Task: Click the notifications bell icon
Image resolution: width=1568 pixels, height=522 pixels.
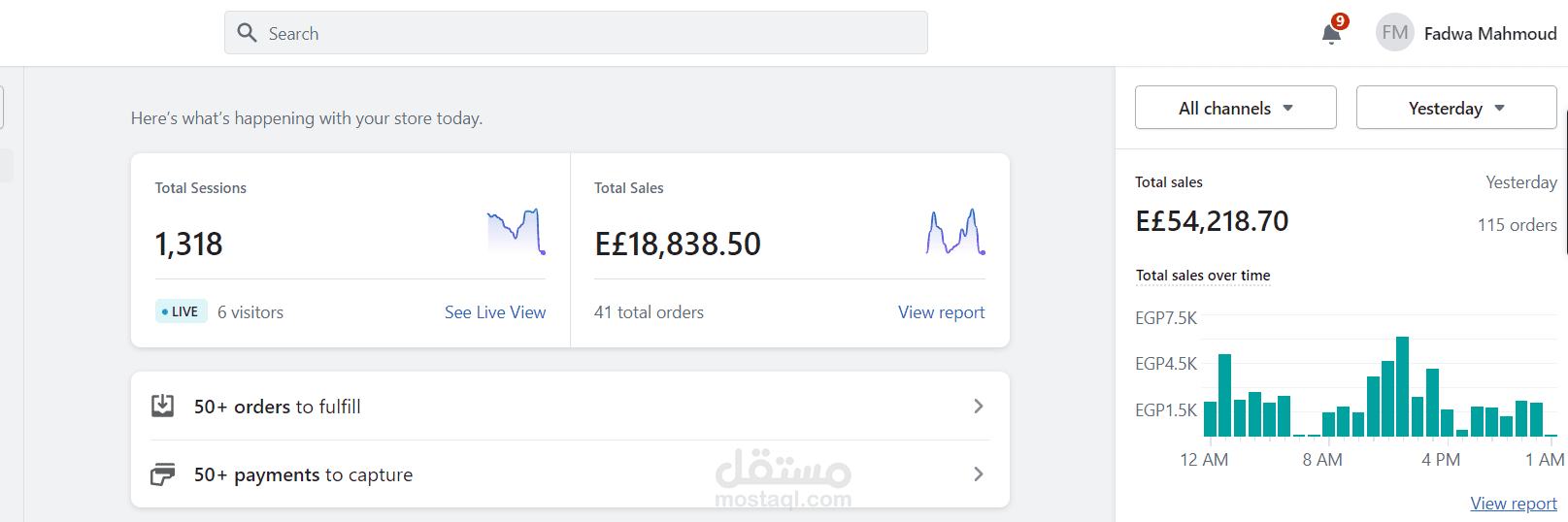Action: [x=1331, y=34]
